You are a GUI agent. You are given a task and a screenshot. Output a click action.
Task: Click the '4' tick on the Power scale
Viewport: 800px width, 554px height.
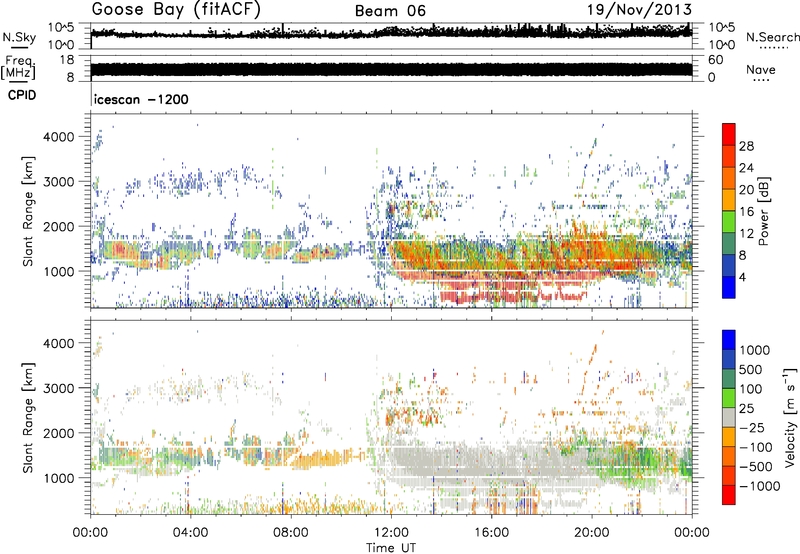(x=742, y=277)
